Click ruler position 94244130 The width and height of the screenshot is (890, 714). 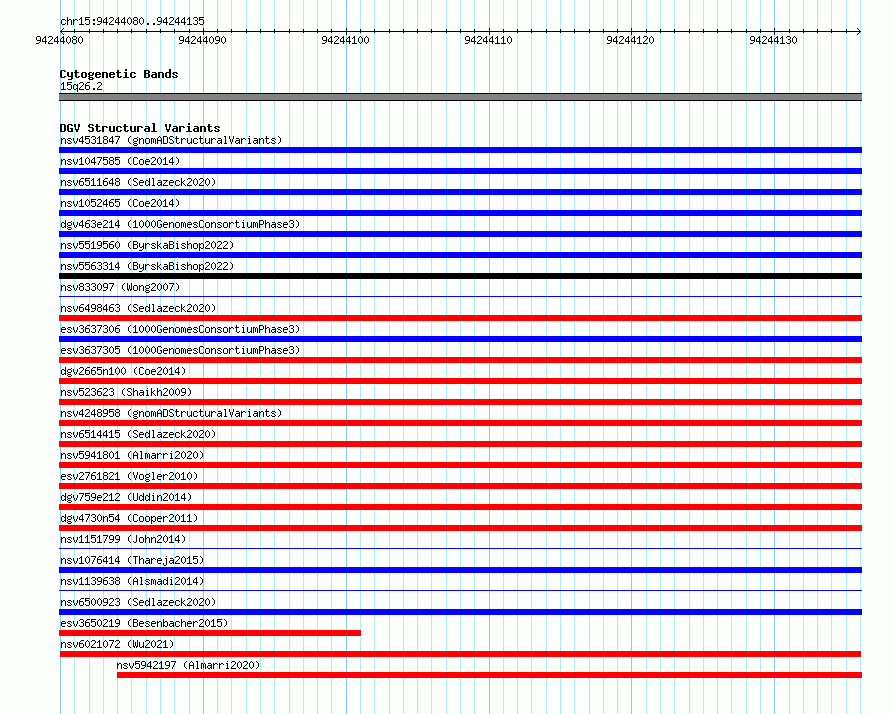click(x=773, y=40)
